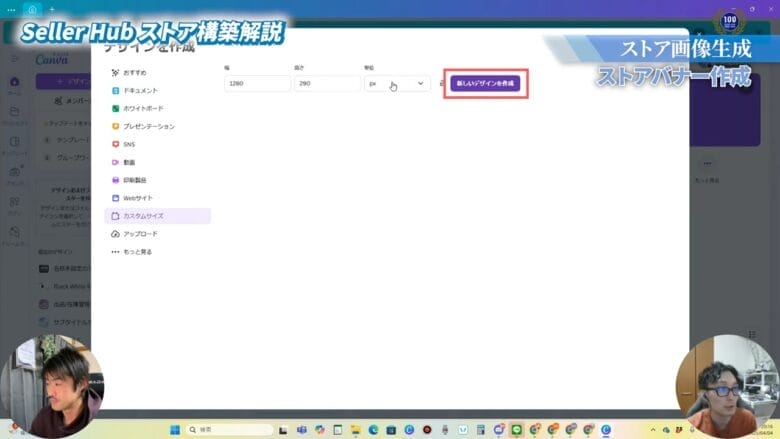Open Task View from the taskbar

[x=283, y=430]
